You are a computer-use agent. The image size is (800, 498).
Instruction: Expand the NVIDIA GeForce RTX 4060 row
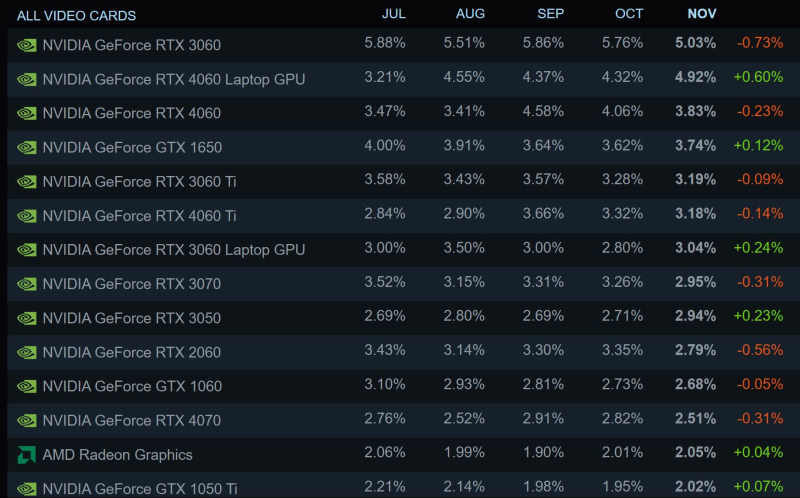click(131, 113)
